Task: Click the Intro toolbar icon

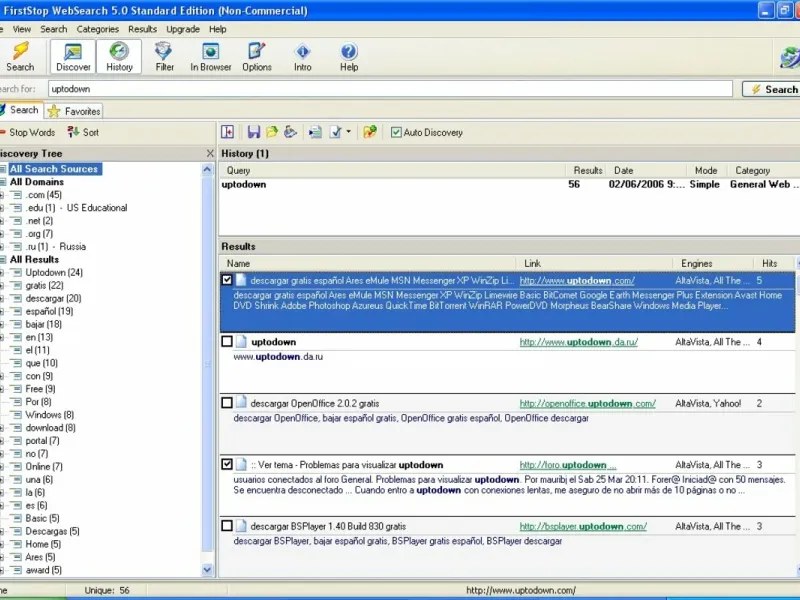Action: tap(303, 57)
